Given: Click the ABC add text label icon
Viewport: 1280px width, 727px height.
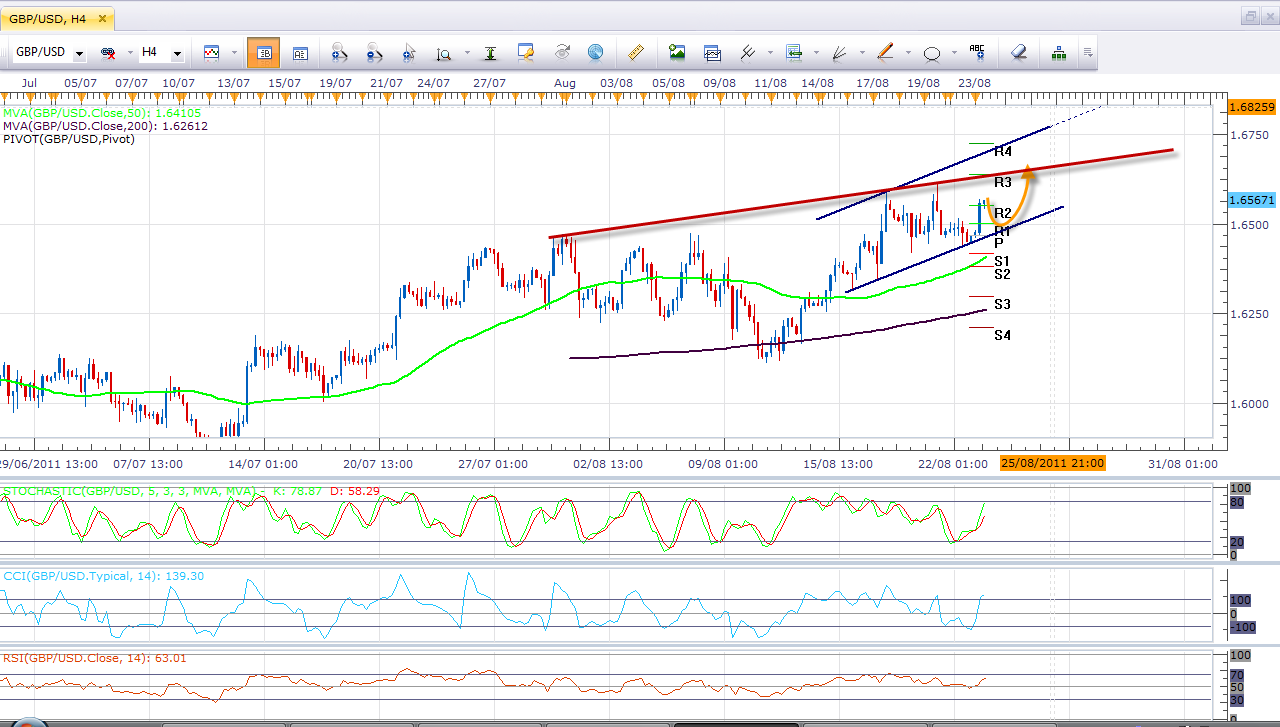Looking at the screenshot, I should point(977,52).
